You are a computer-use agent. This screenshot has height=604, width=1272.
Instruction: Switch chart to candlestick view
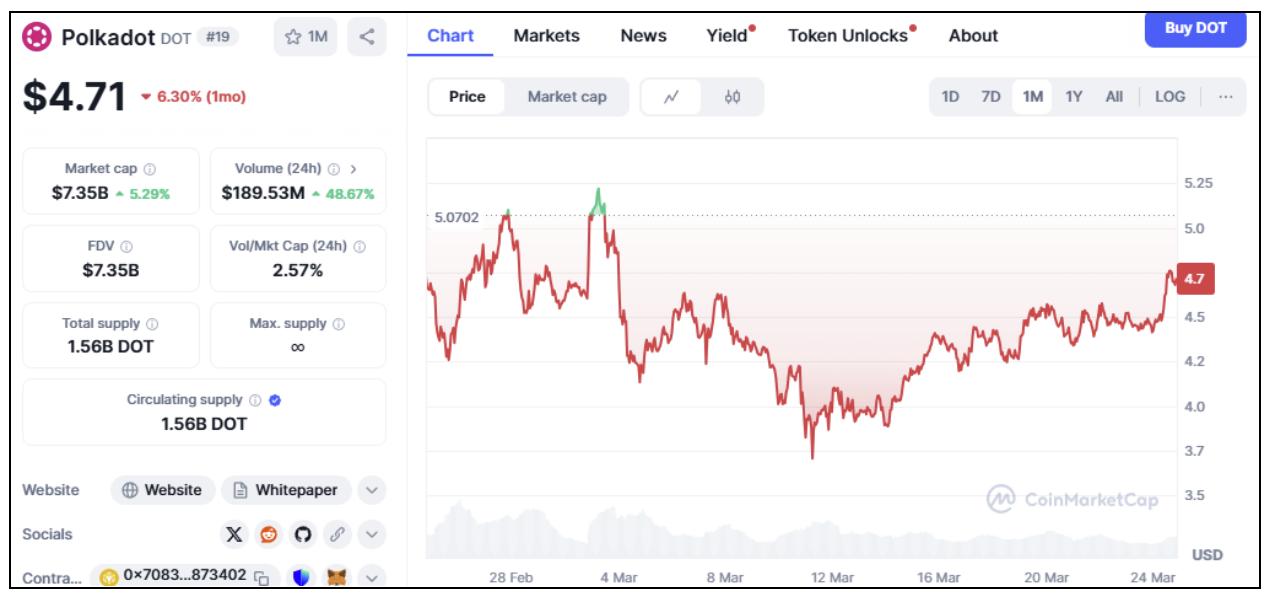pyautogui.click(x=732, y=97)
